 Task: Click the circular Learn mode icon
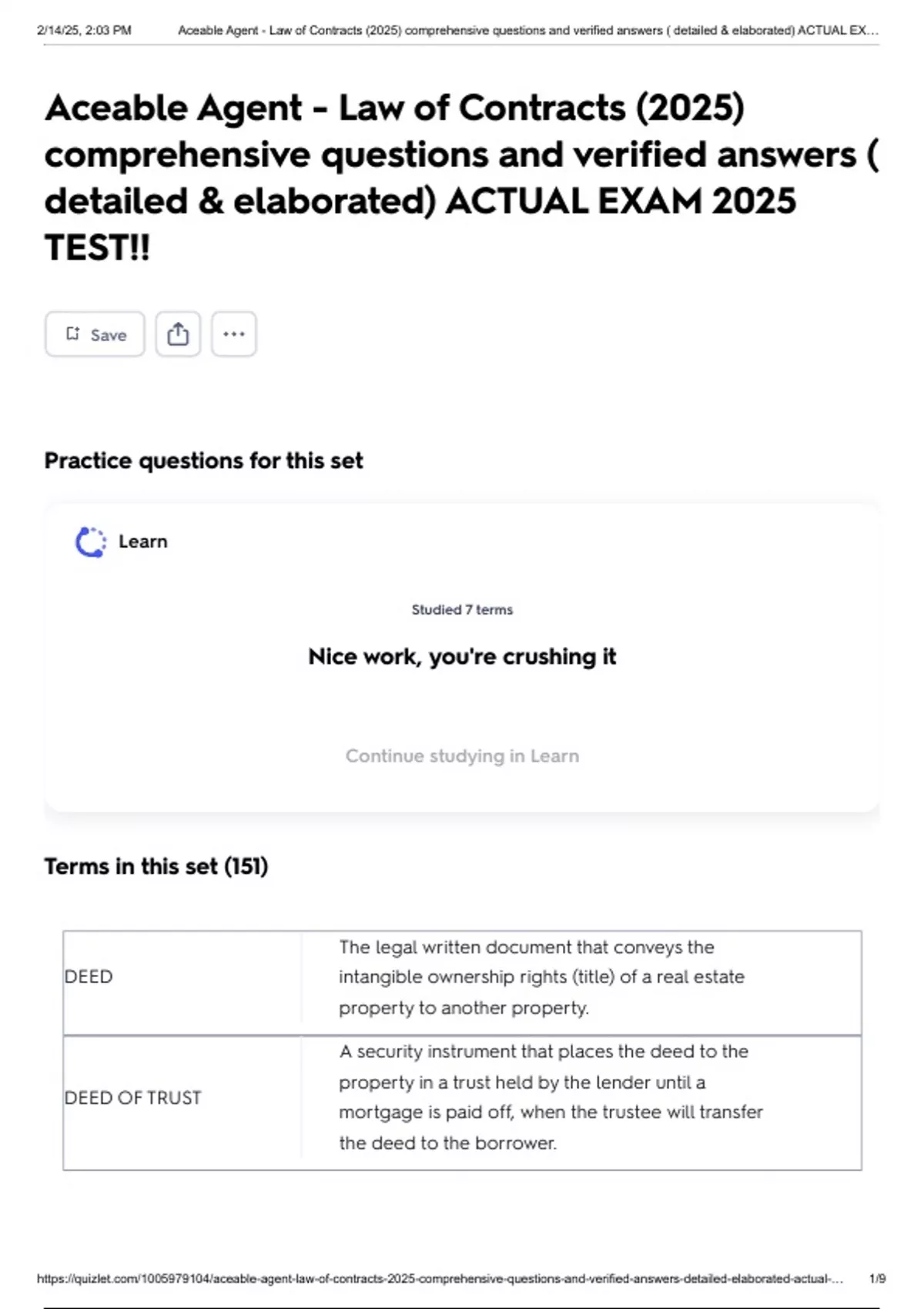click(90, 542)
